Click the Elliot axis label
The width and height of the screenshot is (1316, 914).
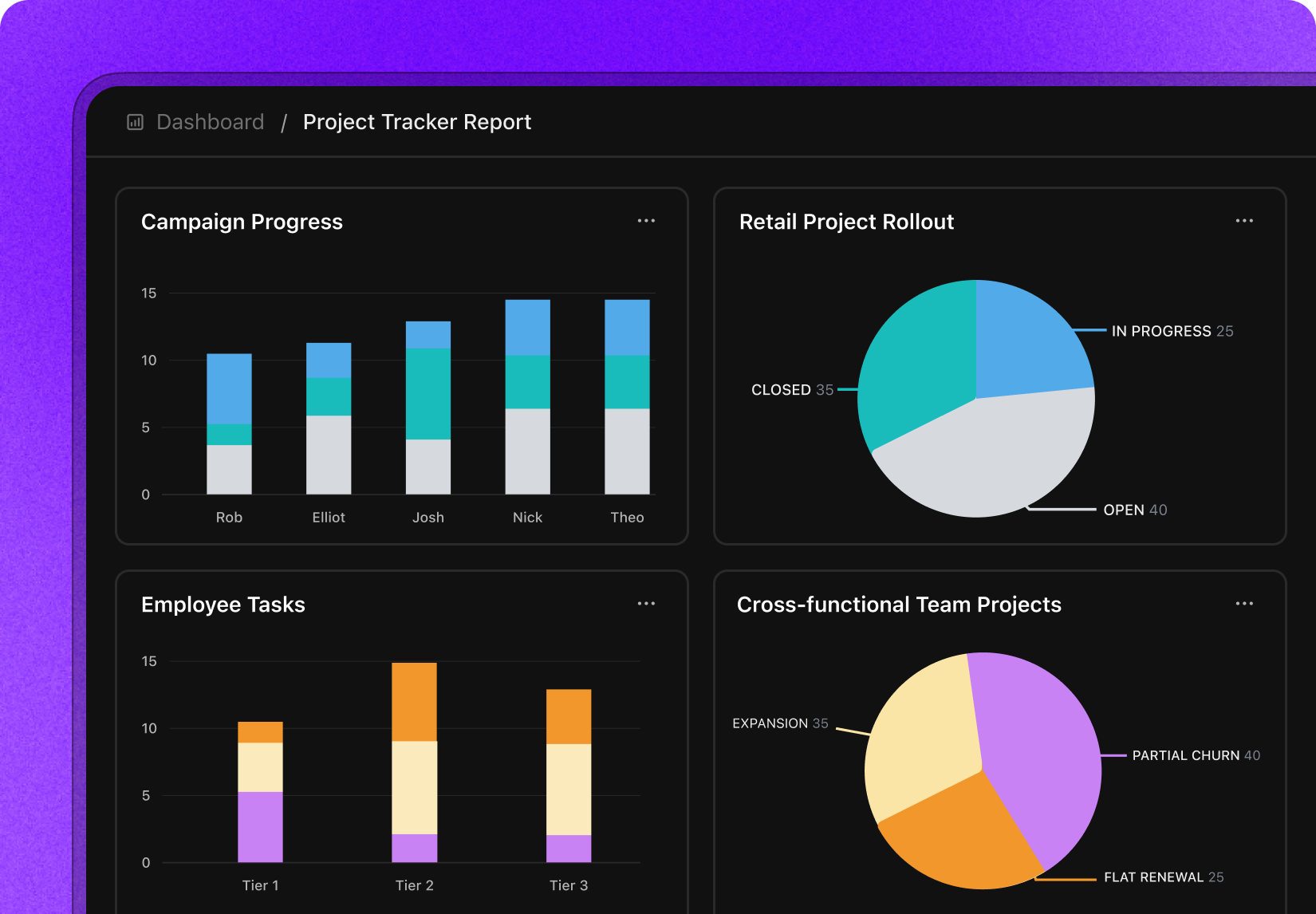tap(329, 518)
